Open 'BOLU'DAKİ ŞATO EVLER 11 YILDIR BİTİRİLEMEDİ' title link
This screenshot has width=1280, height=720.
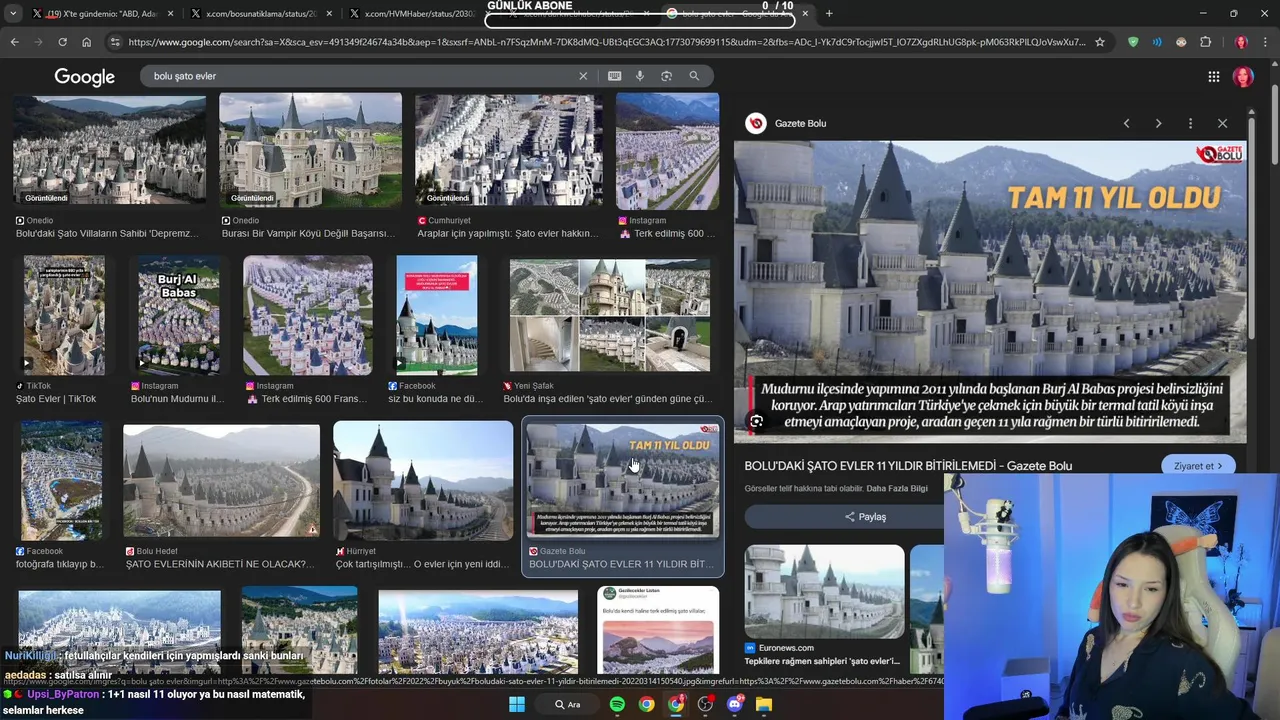[908, 466]
